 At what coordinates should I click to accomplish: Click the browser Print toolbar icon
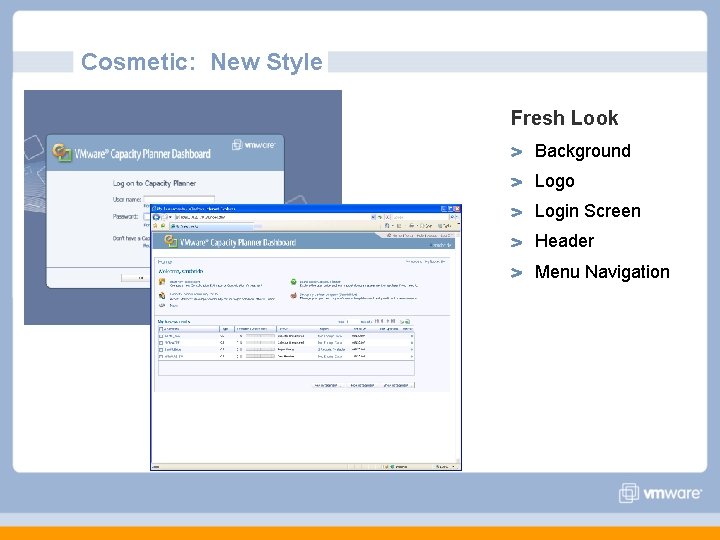click(411, 226)
